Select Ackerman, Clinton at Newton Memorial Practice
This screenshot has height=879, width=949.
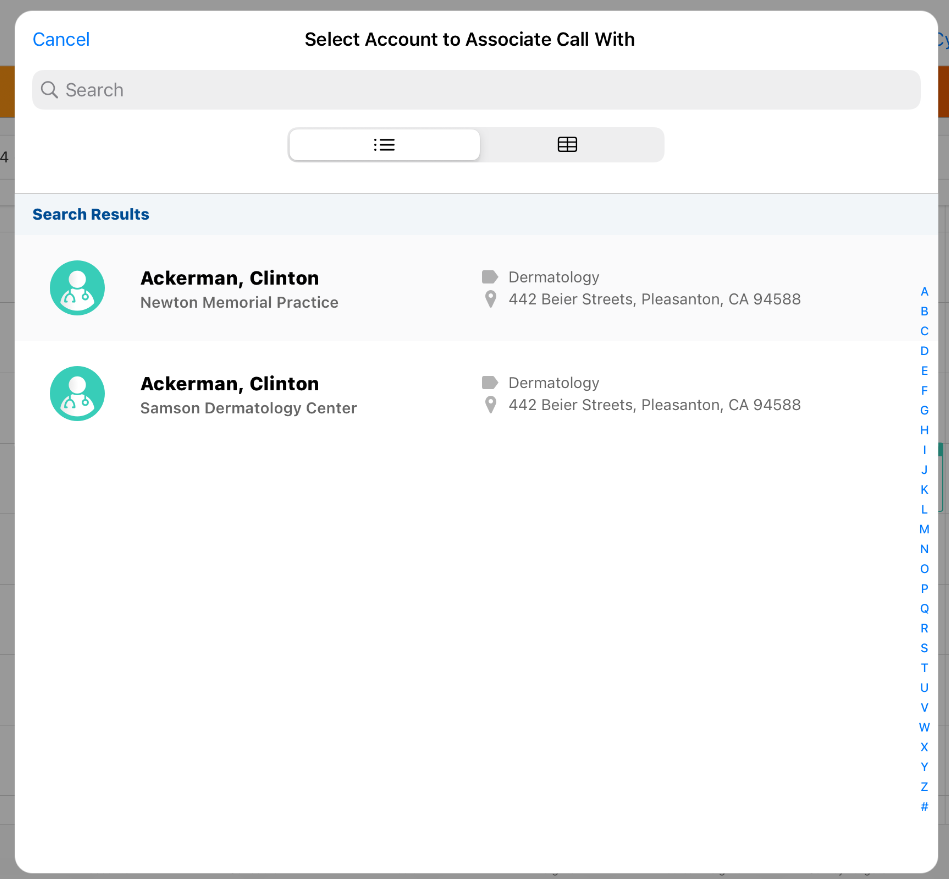click(x=229, y=279)
